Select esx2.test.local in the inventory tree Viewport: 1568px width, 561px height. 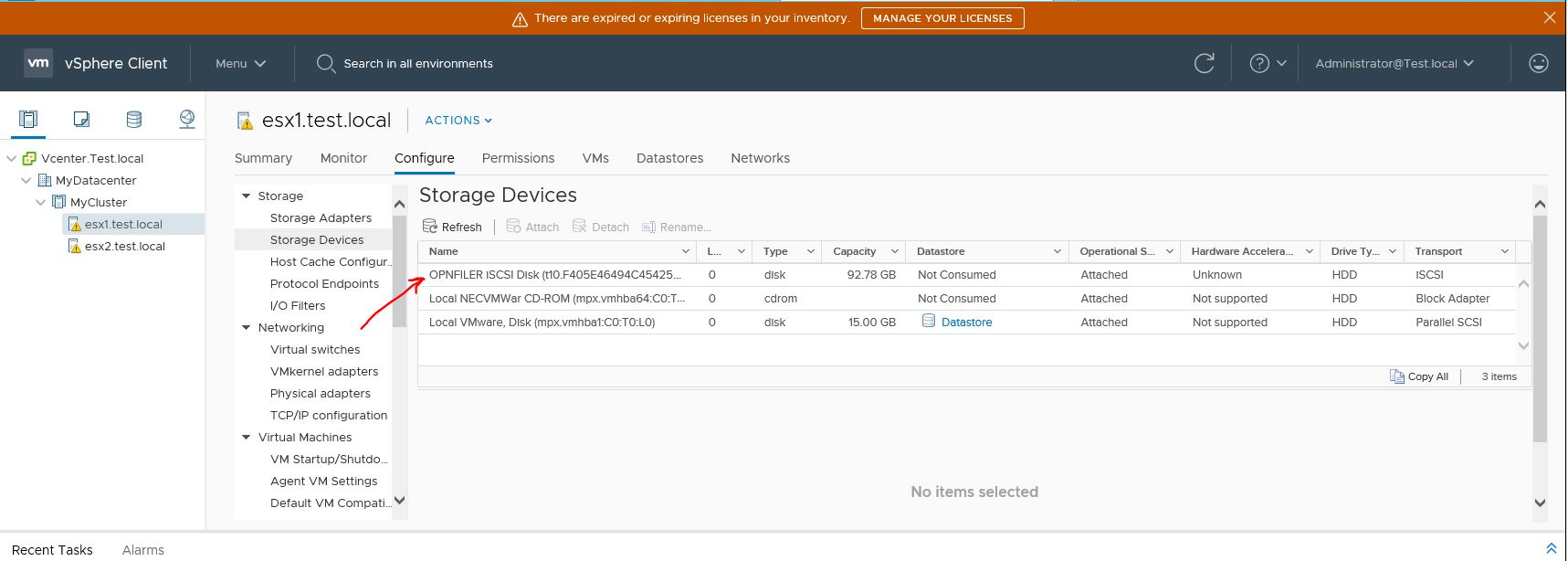125,246
